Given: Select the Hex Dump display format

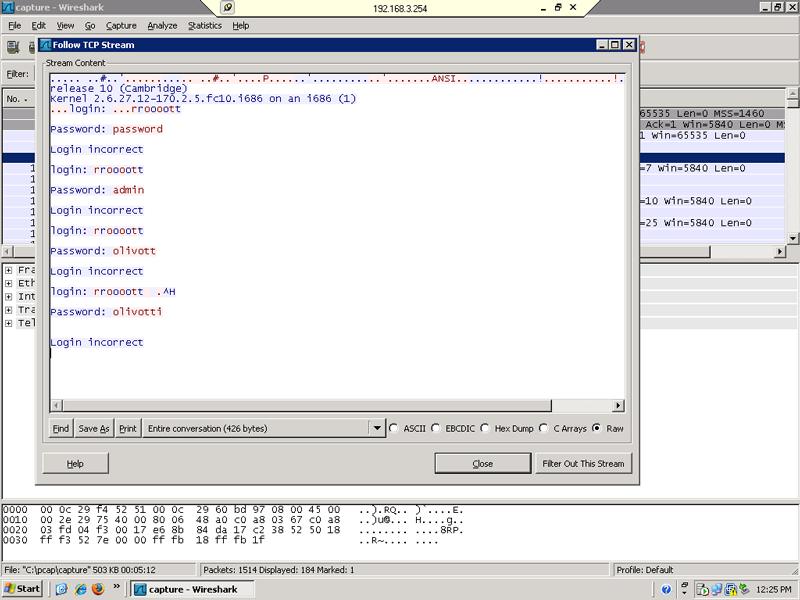Looking at the screenshot, I should [x=485, y=428].
